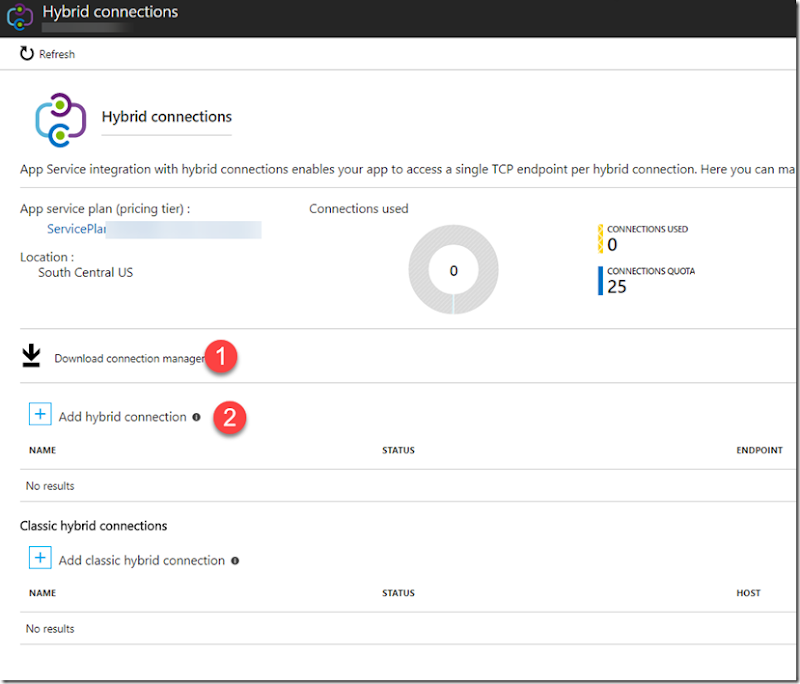Screen dimensions: 800x684
Task: Click the plus icon for Add classic hybrid connection
Action: coord(40,558)
